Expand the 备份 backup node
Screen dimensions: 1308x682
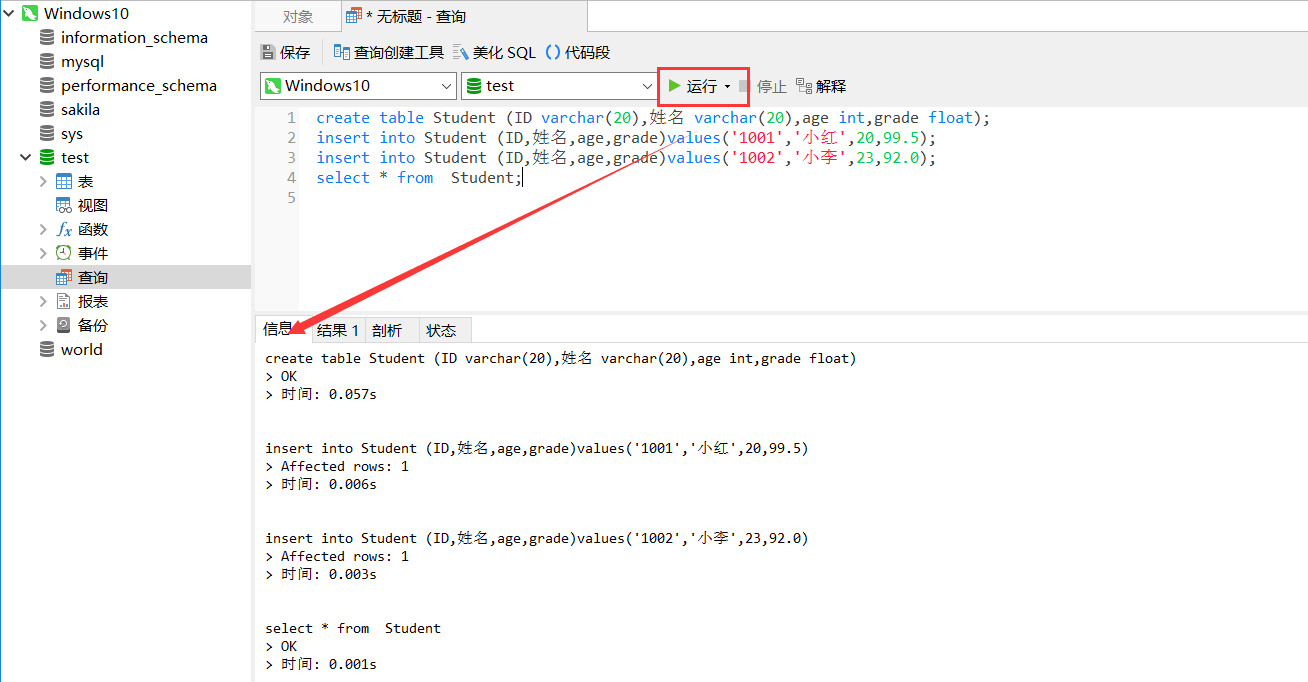[x=43, y=326]
